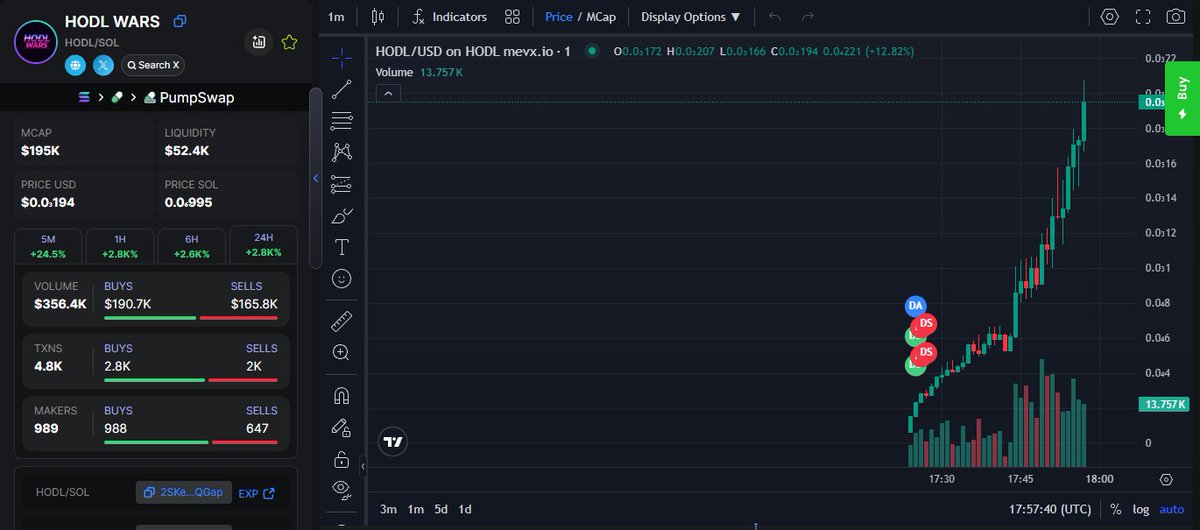Take a chart snapshot with camera icon
This screenshot has height=530, width=1200.
1176,17
